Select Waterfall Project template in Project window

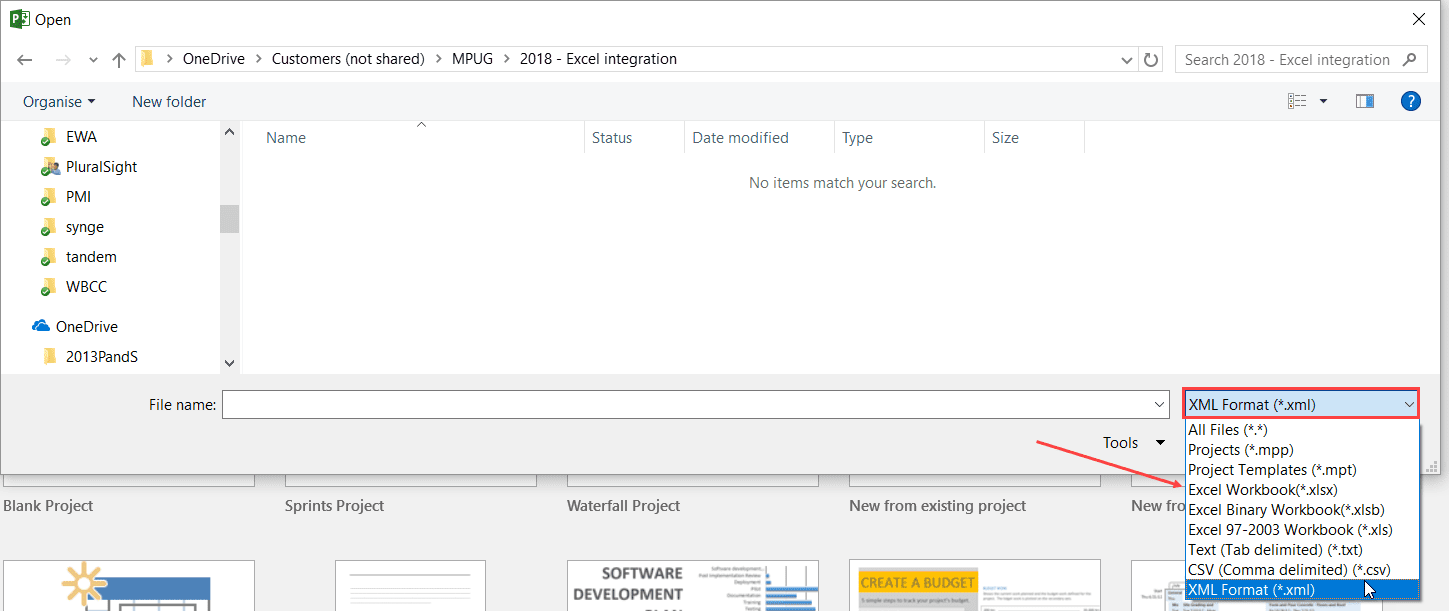(x=624, y=506)
